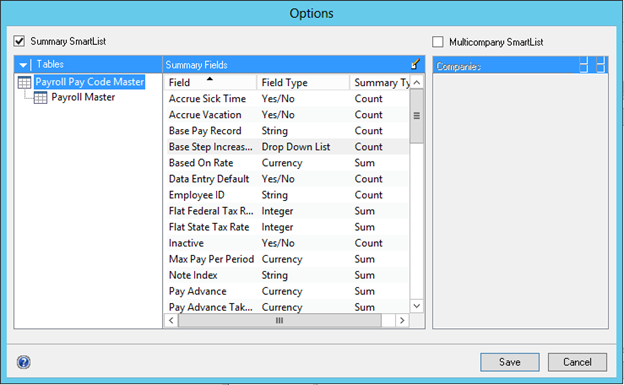624x385 pixels.
Task: Click Drop Down List field type cell
Action: pyautogui.click(x=296, y=147)
